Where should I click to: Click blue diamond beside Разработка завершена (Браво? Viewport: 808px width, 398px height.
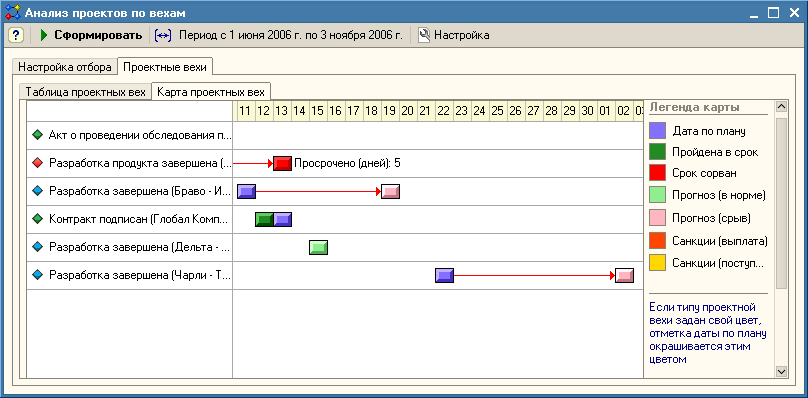(37, 191)
